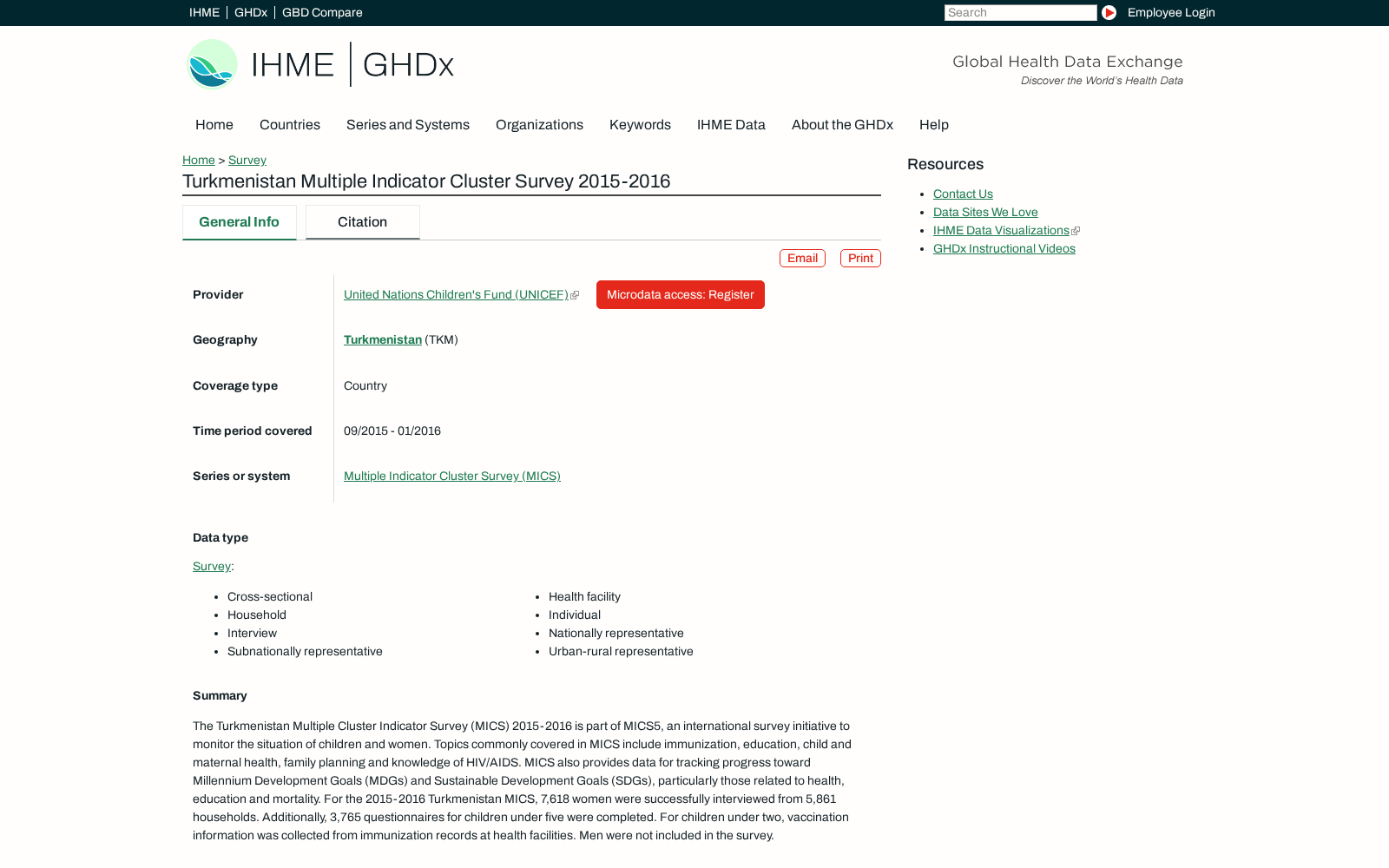Image resolution: width=1389 pixels, height=868 pixels.
Task: Click external link icon beside IHME Data Visualizations
Action: pos(1076,231)
